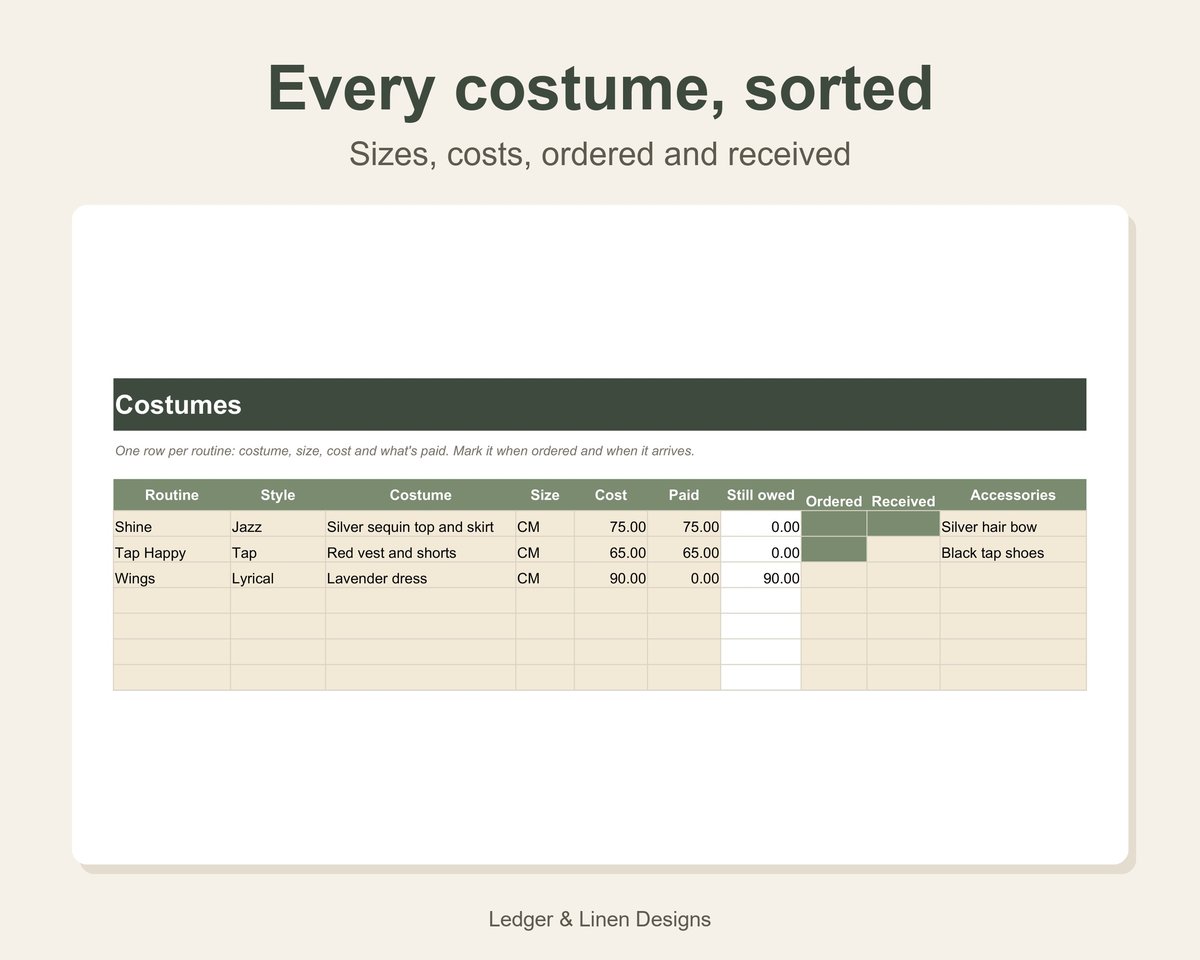Click the Cost 65.00 cell for Tap Happy
1200x960 pixels.
[x=611, y=550]
